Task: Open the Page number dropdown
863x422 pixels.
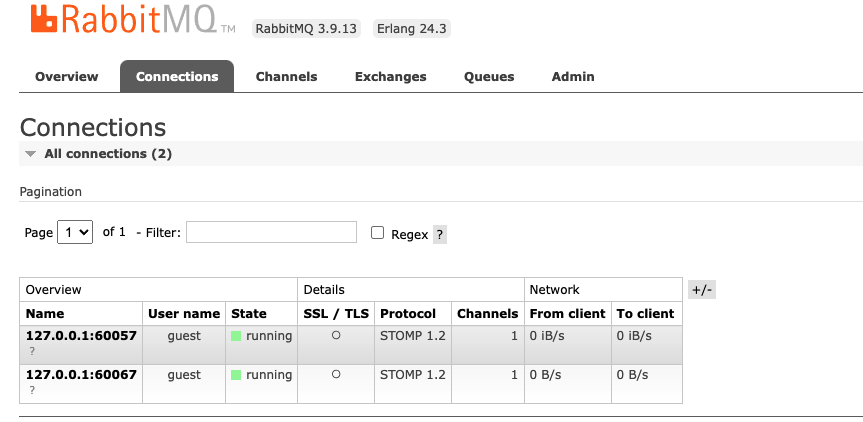Action: [75, 232]
